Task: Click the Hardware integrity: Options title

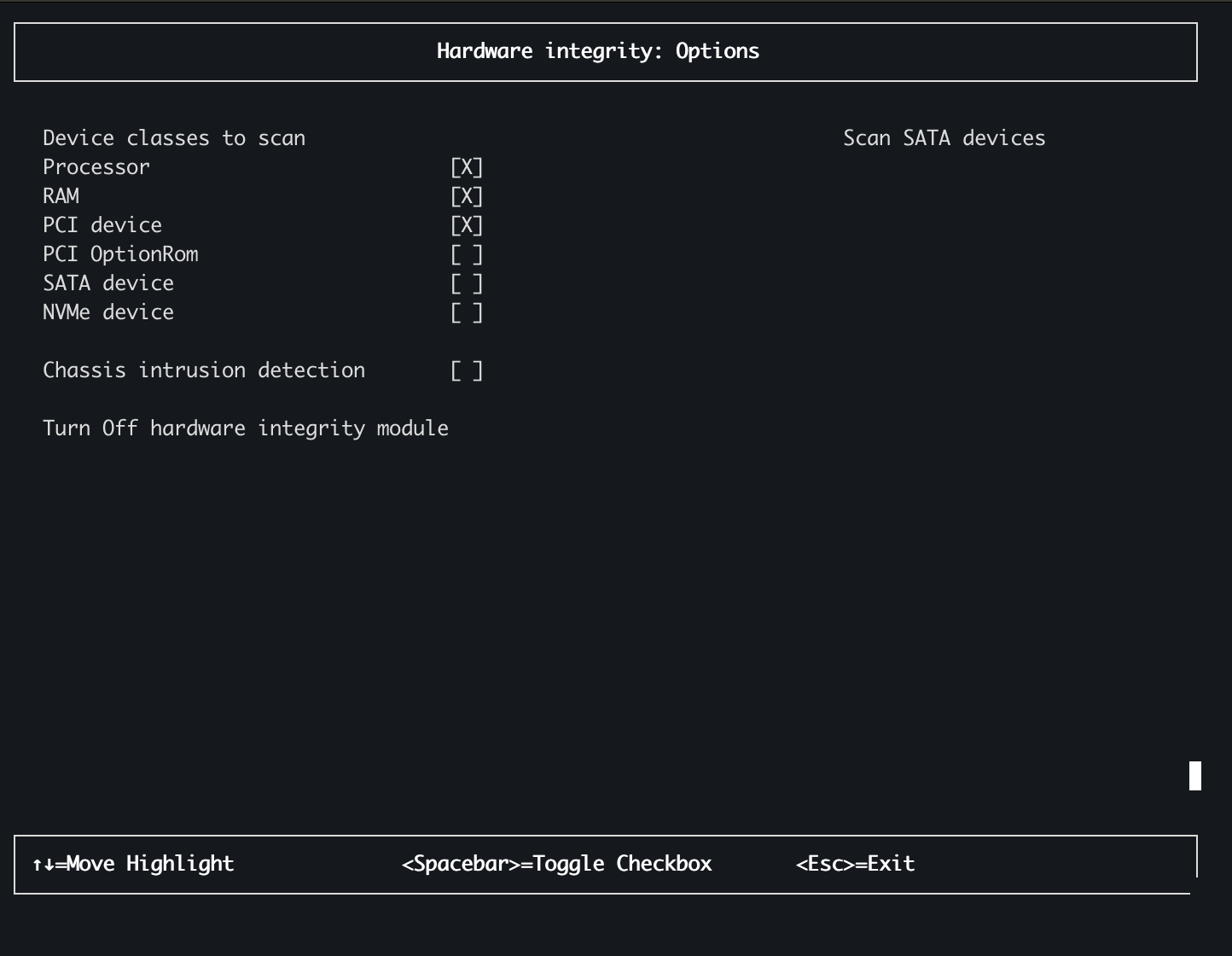Action: pos(598,51)
